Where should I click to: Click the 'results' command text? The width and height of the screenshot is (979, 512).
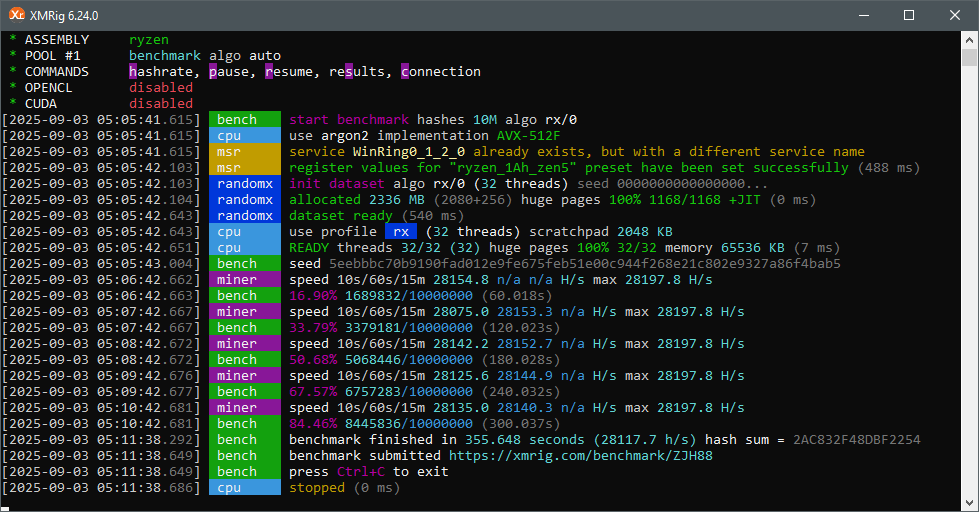357,72
